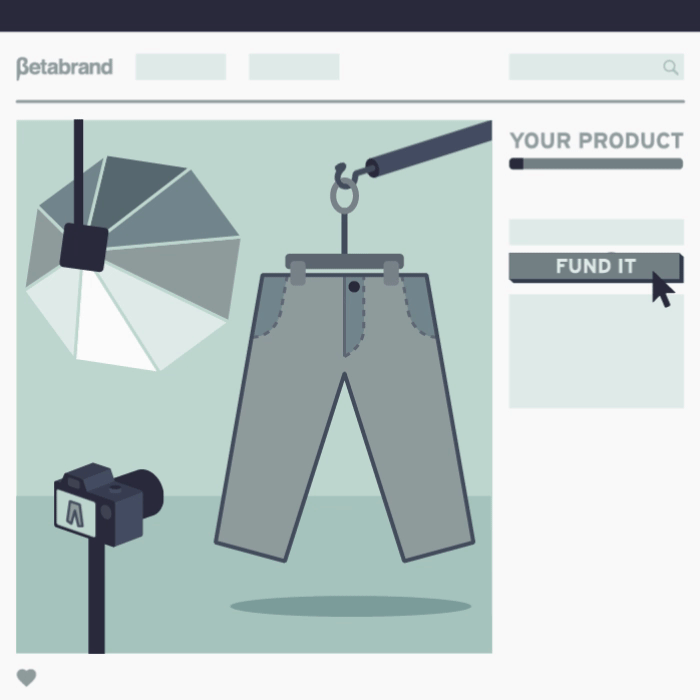The height and width of the screenshot is (700, 700).
Task: Click the hanging pants product image
Action: [344, 406]
